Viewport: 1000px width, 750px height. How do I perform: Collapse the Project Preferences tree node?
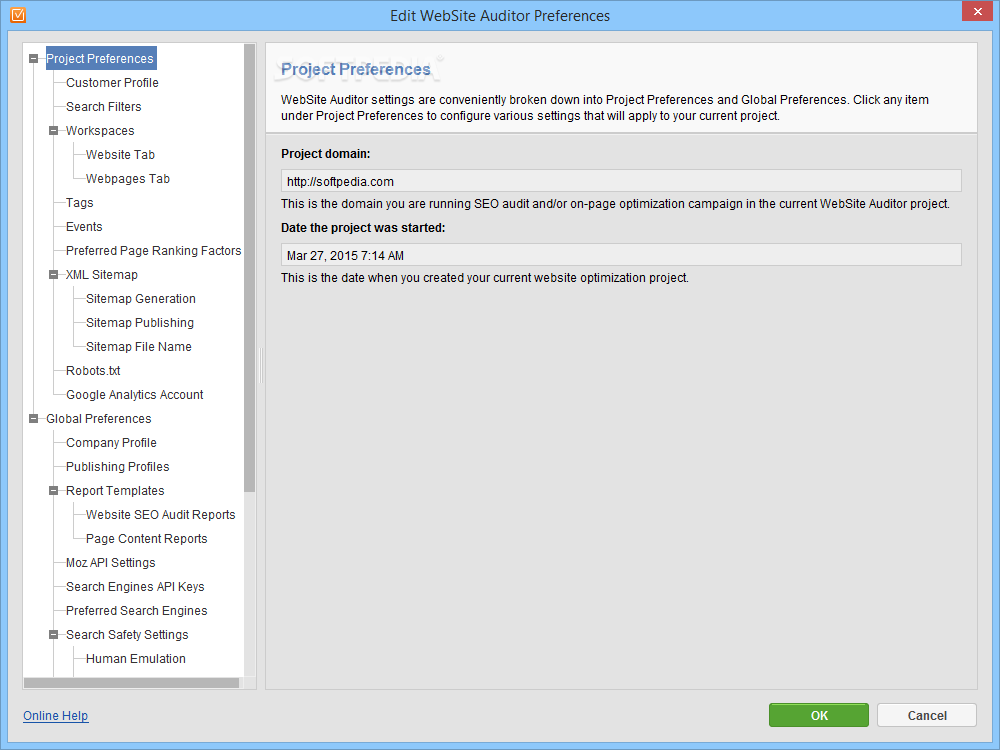(x=33, y=59)
